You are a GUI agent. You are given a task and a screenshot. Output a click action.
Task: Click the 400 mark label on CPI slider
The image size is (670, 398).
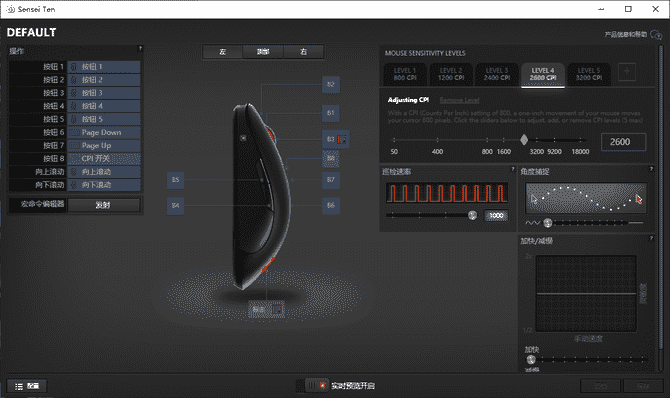pos(437,152)
